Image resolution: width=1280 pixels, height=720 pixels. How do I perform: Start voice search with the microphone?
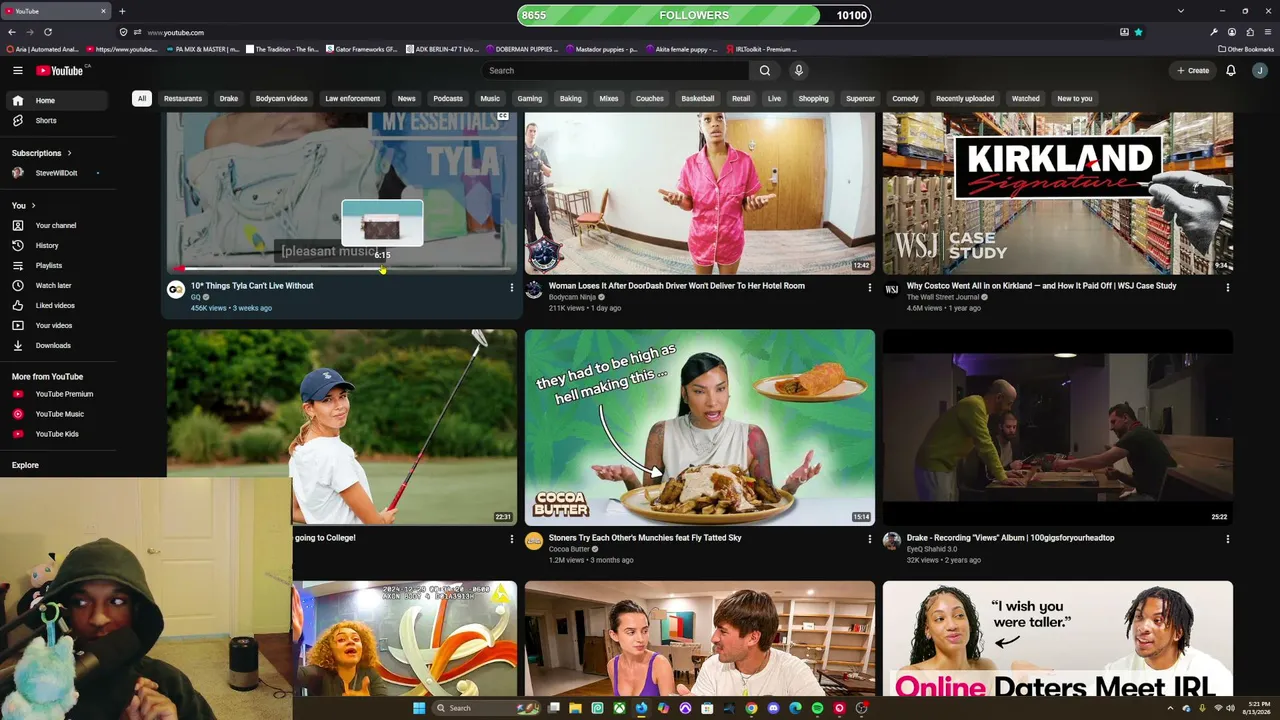tap(798, 70)
